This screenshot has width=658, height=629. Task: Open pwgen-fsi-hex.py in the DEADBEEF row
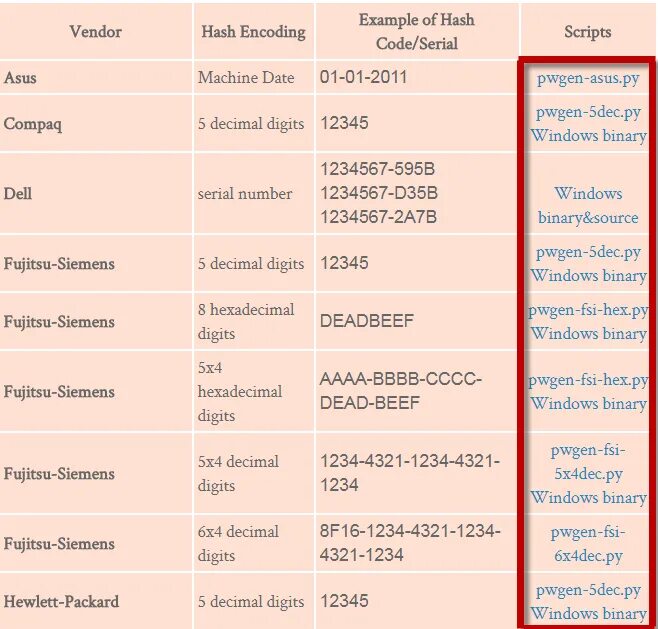point(588,310)
